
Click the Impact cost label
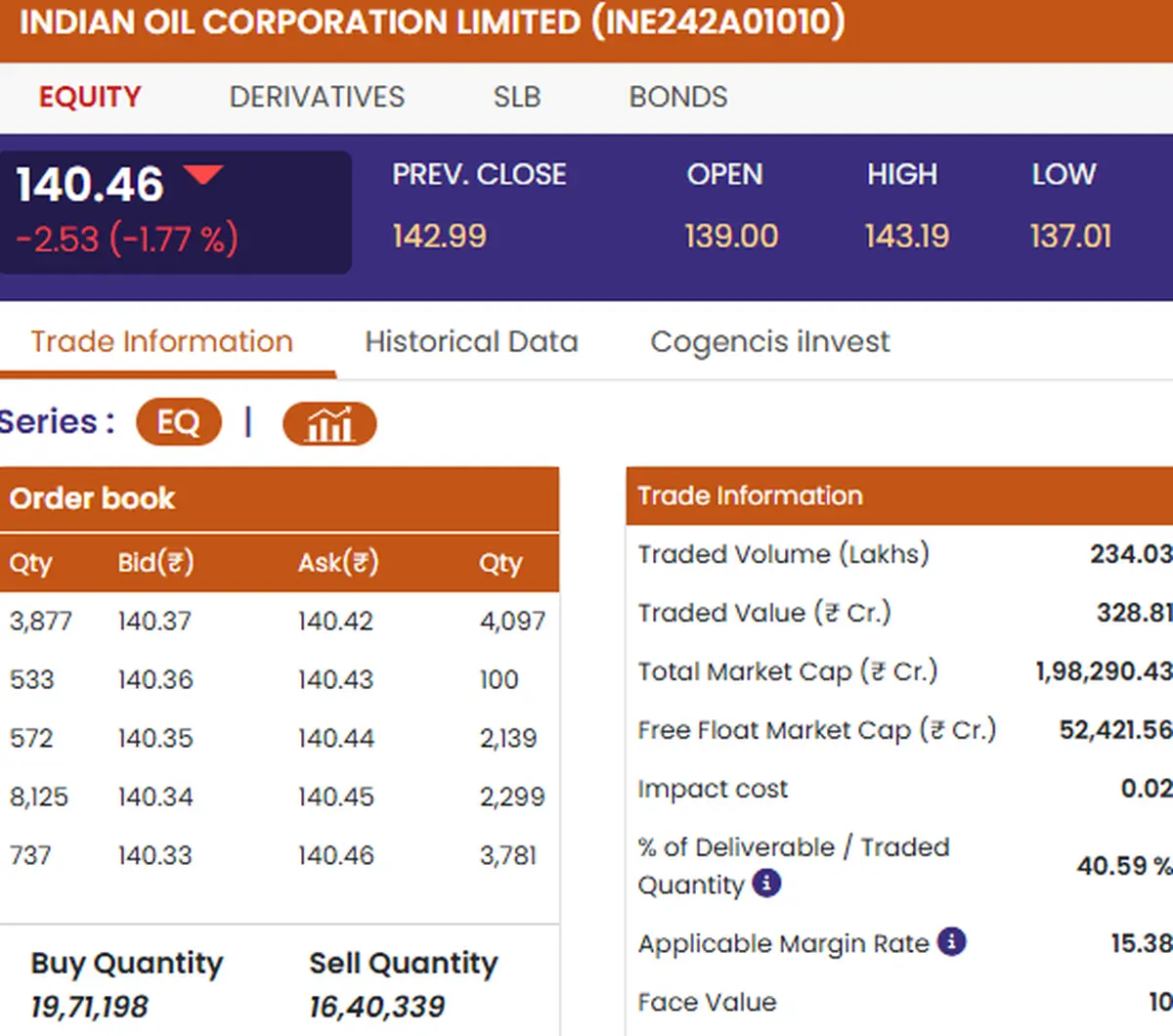tap(713, 789)
